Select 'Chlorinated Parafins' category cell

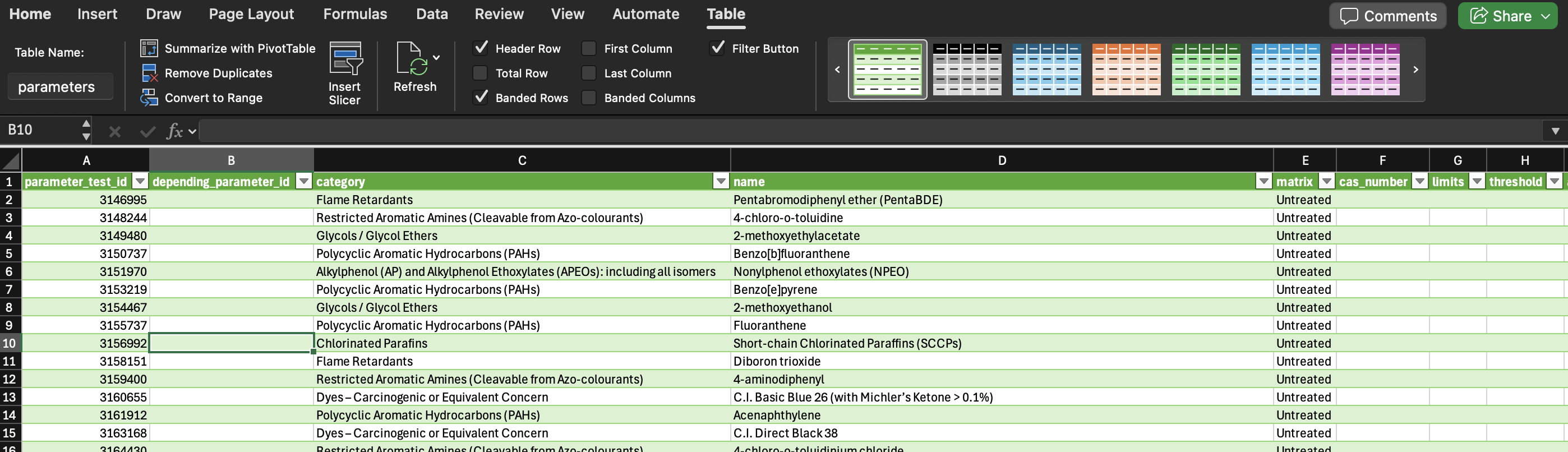pos(522,343)
